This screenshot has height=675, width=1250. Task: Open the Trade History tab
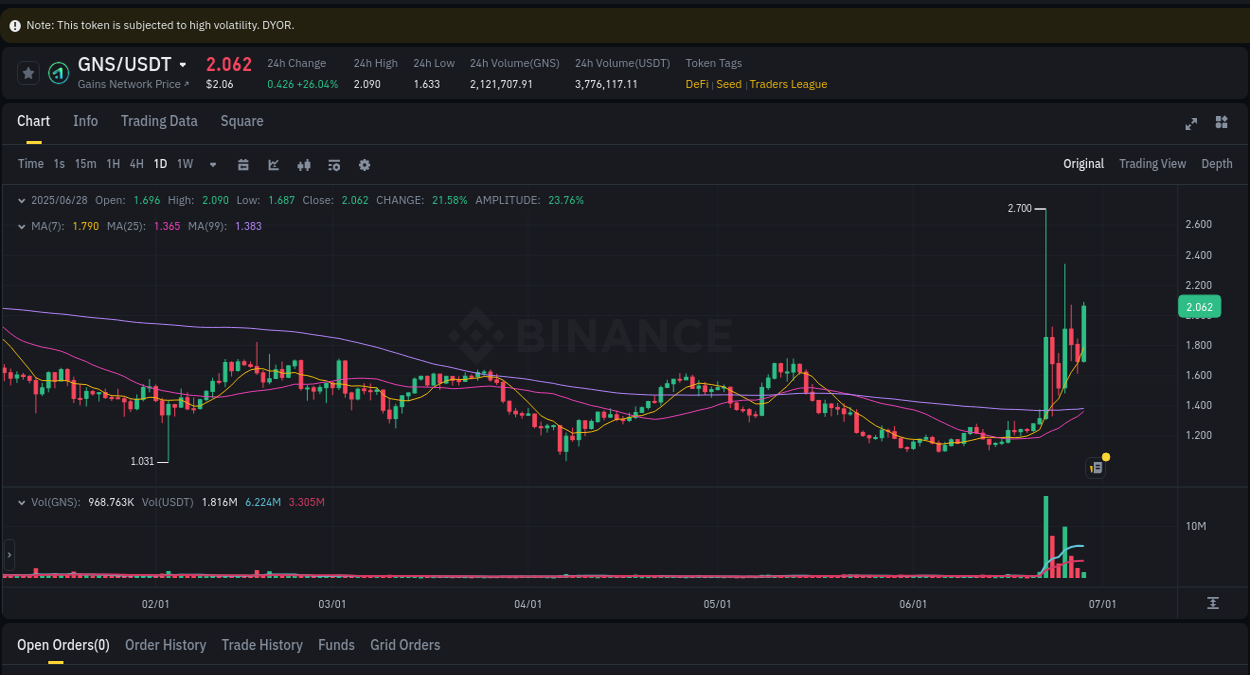[262, 645]
